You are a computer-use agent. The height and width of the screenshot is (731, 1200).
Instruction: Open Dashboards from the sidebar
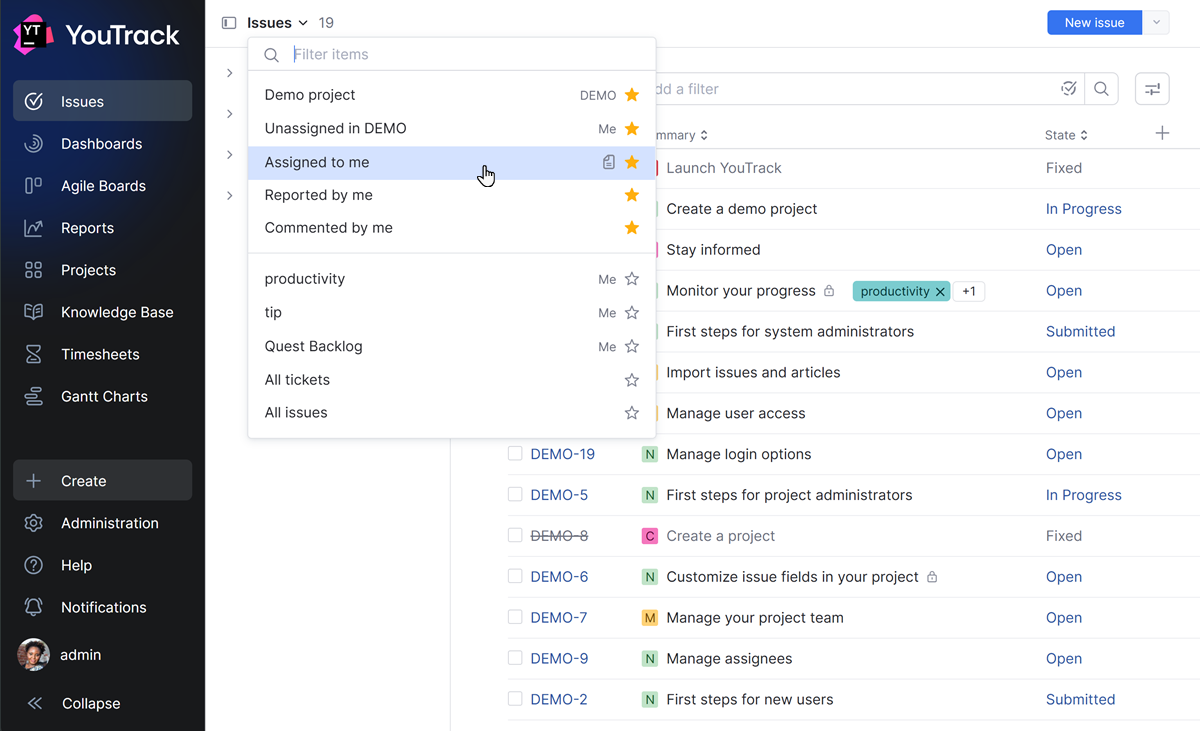[100, 143]
